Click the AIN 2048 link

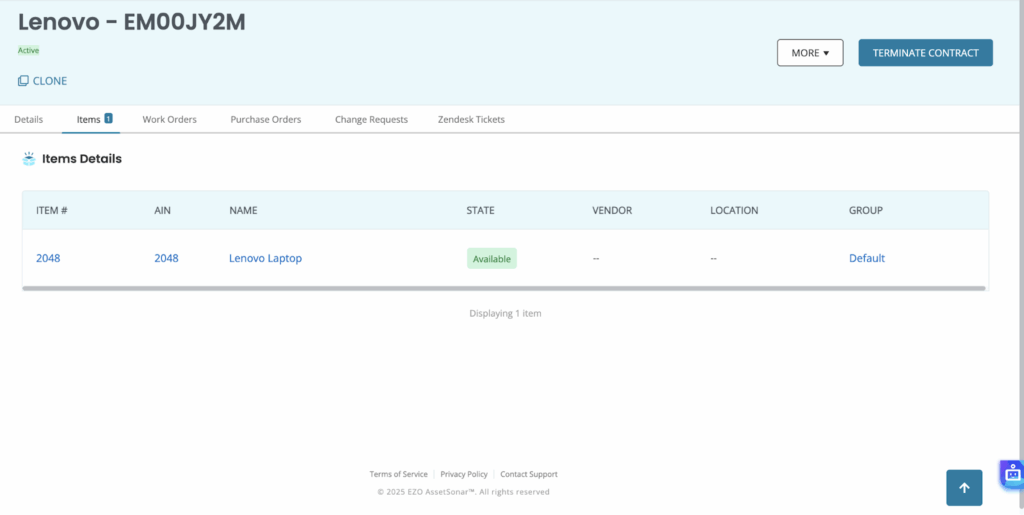[x=166, y=258]
